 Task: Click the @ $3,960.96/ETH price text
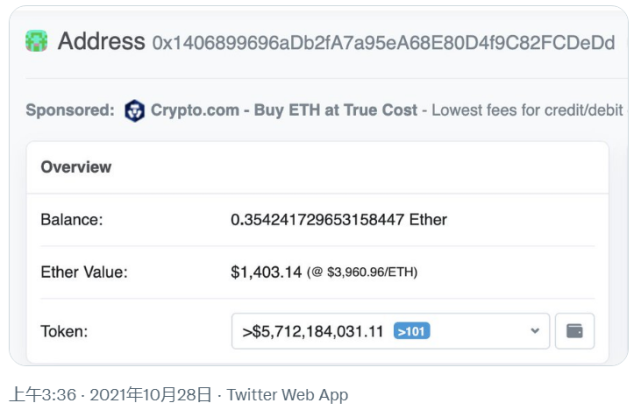coord(362,272)
